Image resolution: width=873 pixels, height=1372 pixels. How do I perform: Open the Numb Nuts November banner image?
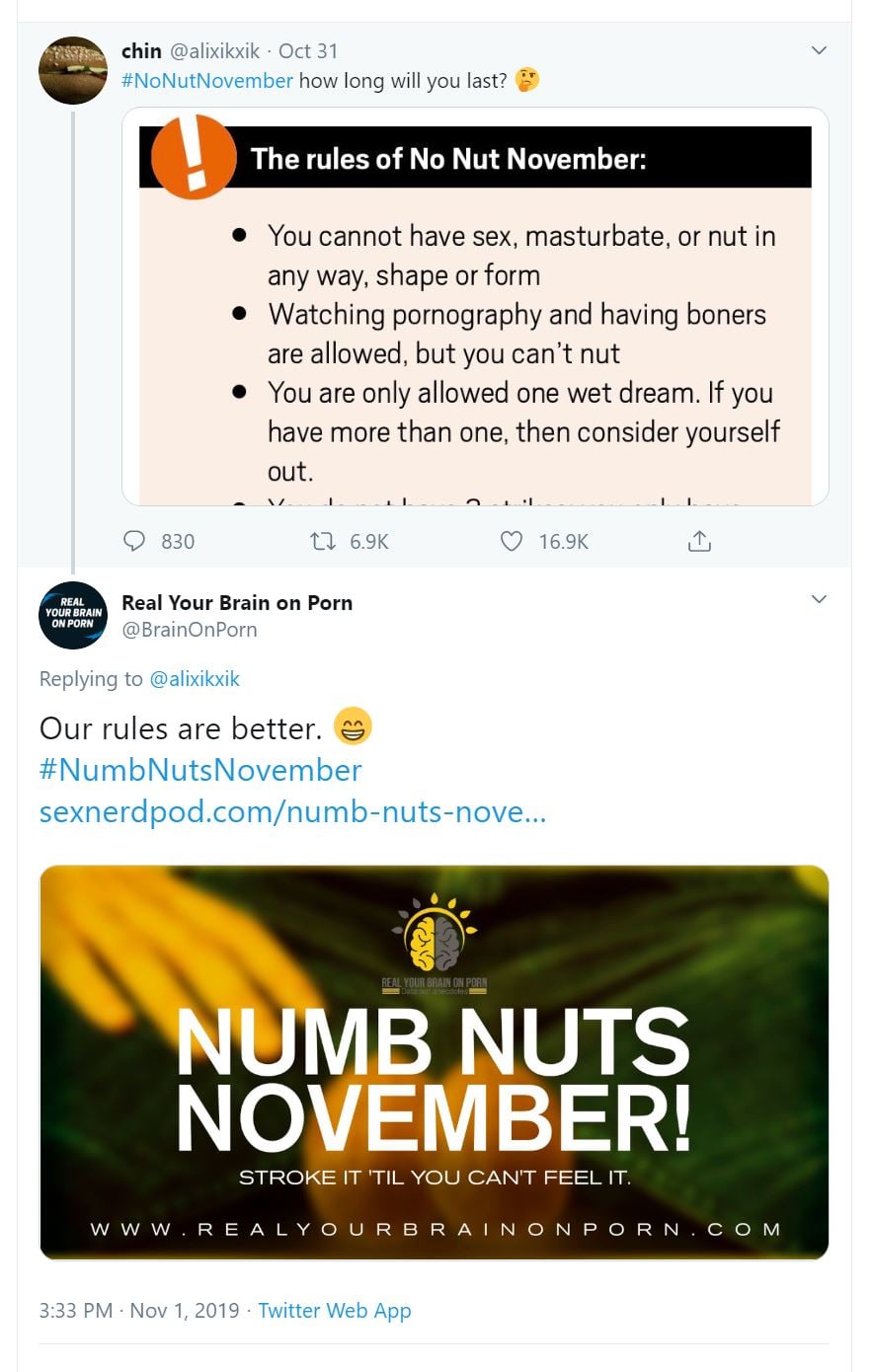tap(434, 1062)
